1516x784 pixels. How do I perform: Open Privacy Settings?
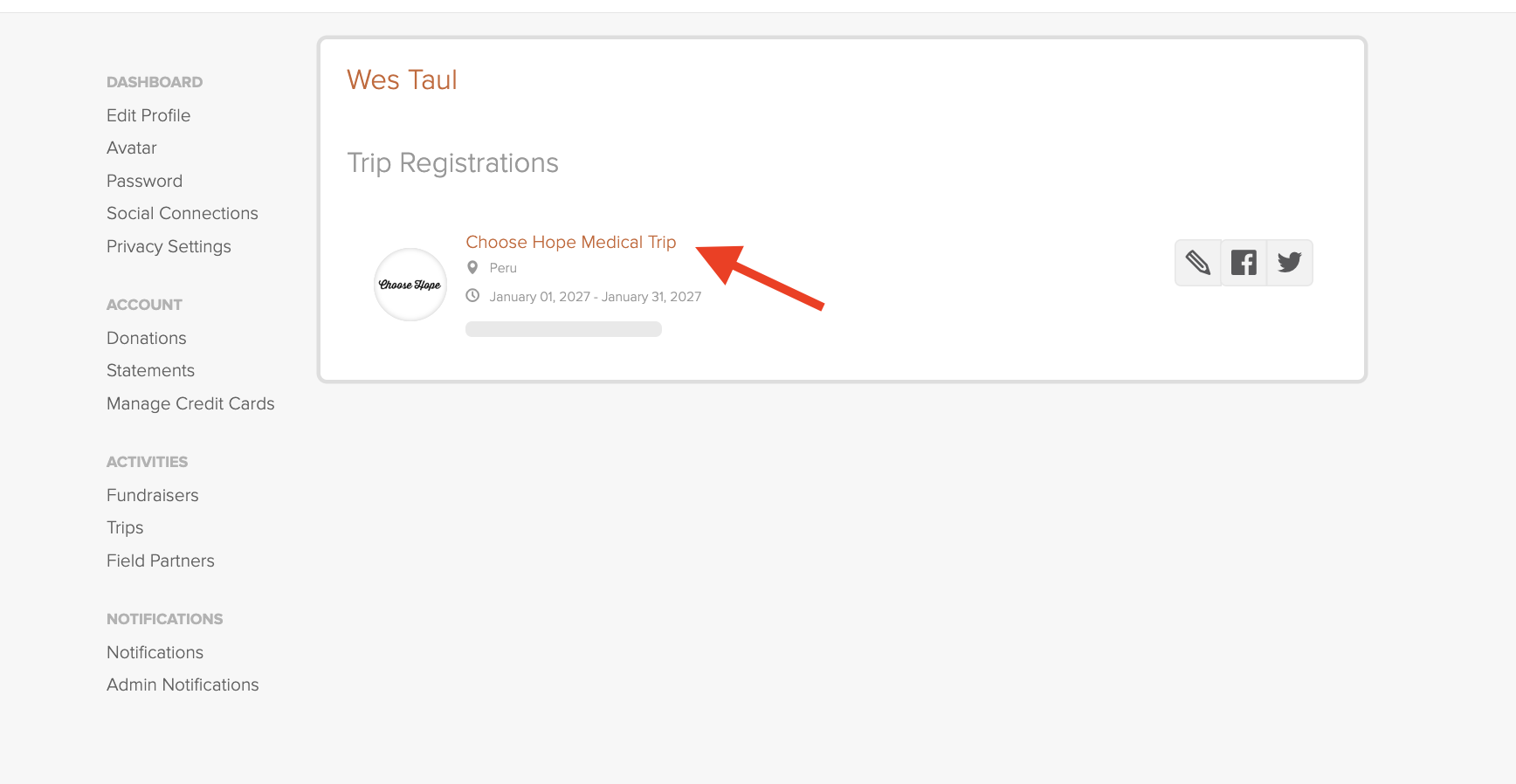coord(169,246)
